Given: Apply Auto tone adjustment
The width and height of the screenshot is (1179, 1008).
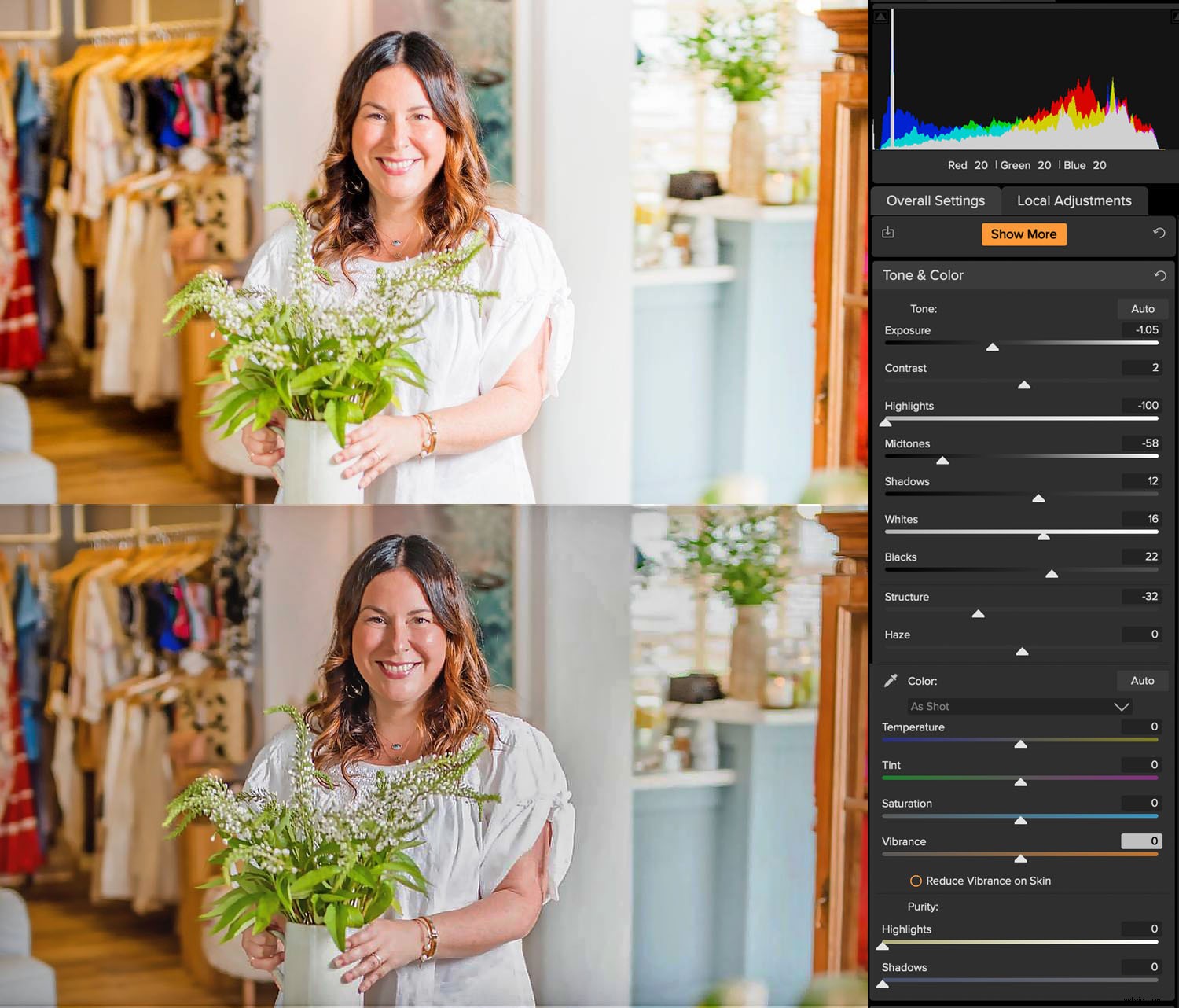Looking at the screenshot, I should 1142,308.
